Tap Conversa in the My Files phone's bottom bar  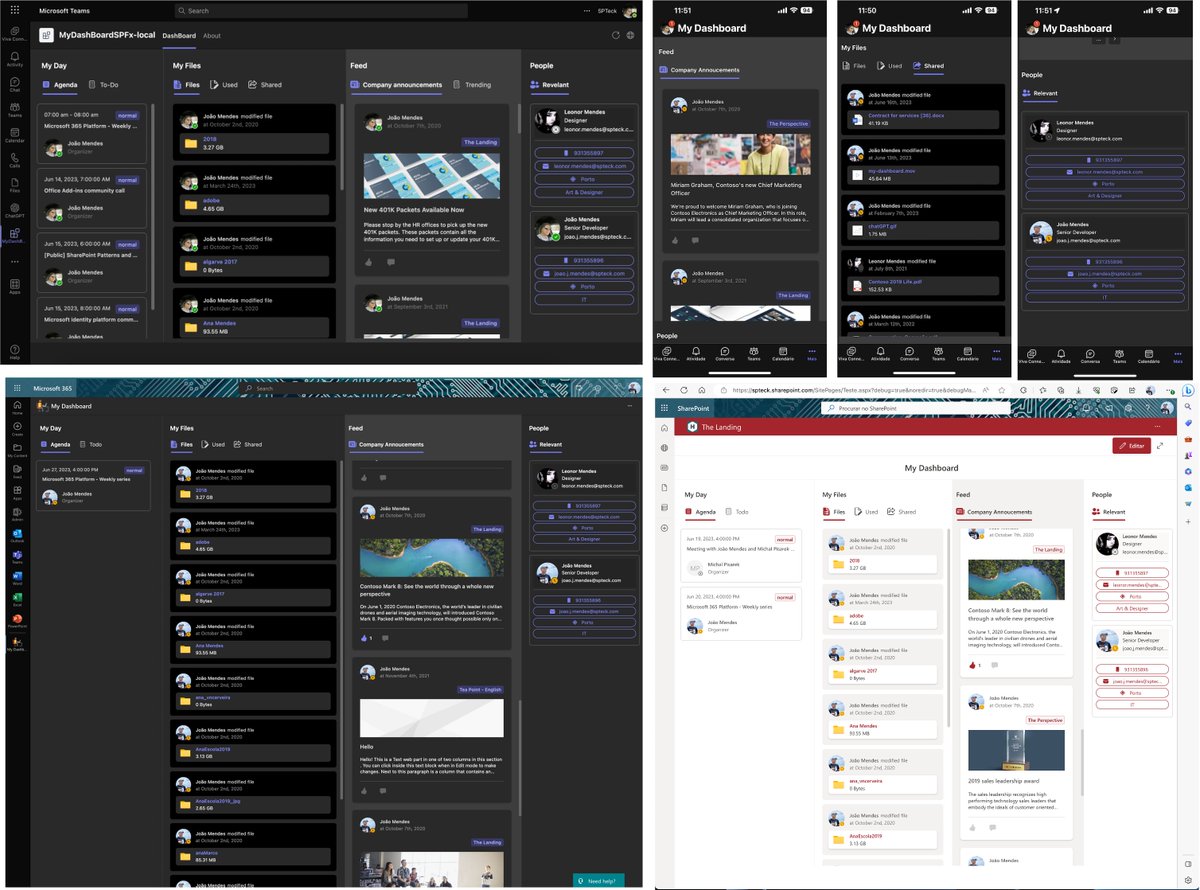908,354
